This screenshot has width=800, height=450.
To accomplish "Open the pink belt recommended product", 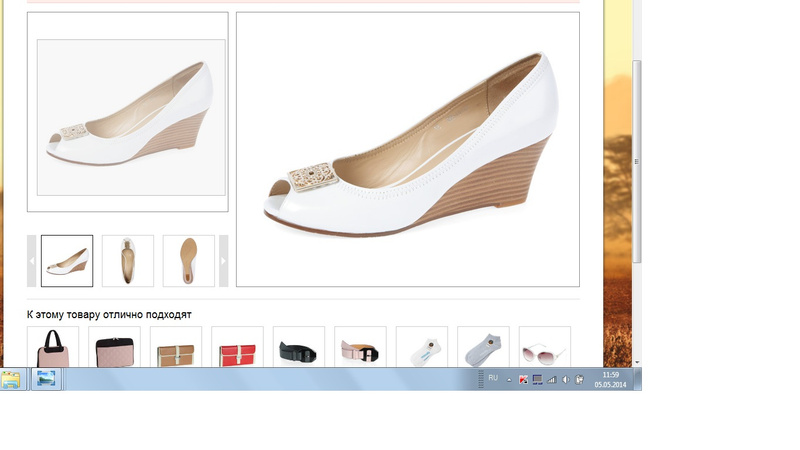I will (360, 348).
